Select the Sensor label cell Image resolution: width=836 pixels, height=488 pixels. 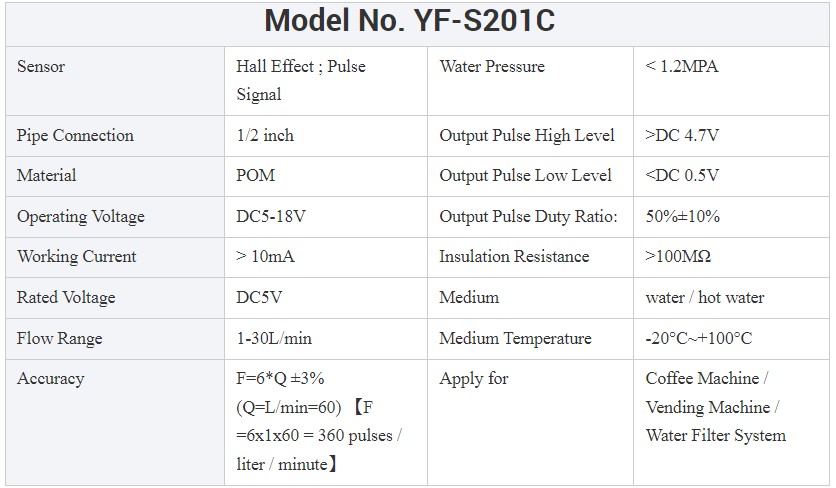pos(41,67)
